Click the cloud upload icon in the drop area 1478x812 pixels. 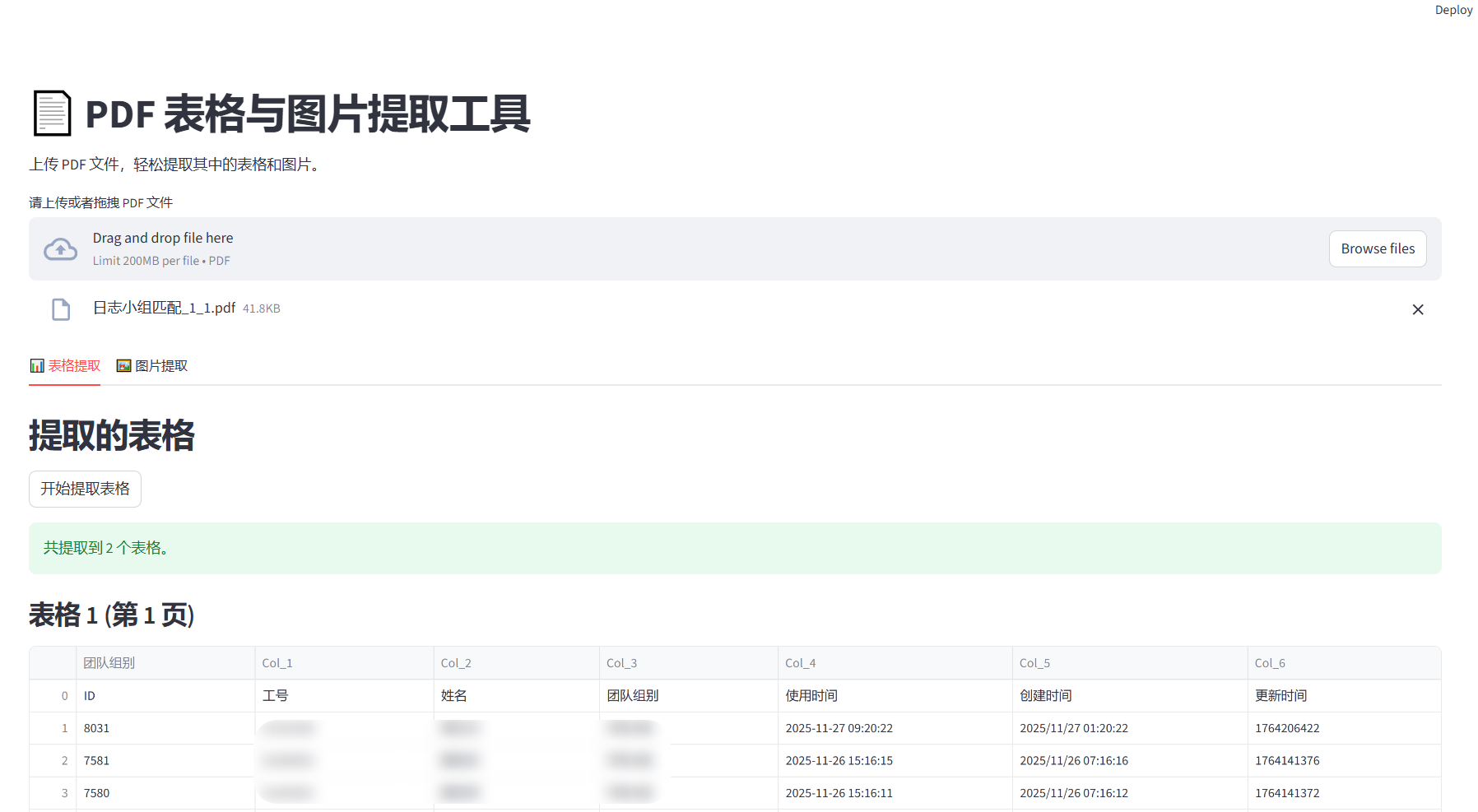60,248
